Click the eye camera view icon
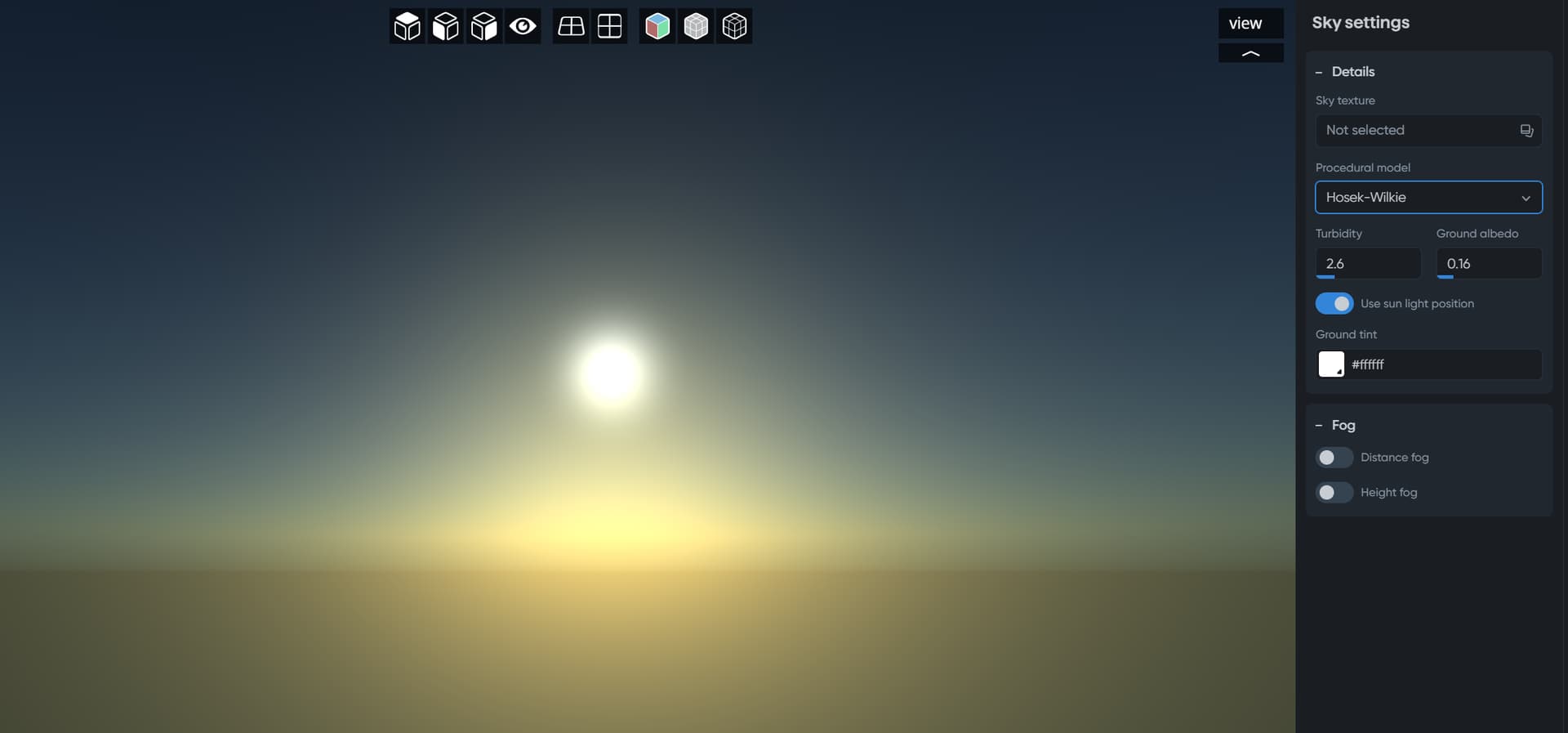The height and width of the screenshot is (733, 1568). [523, 26]
